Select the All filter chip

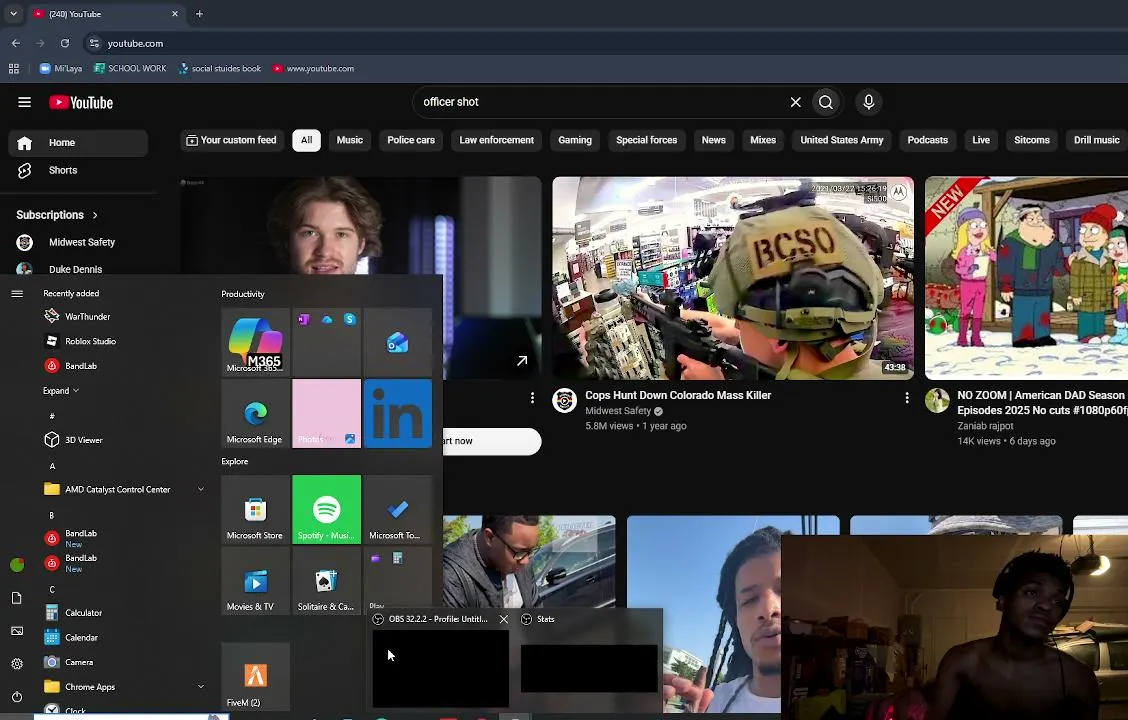306,140
